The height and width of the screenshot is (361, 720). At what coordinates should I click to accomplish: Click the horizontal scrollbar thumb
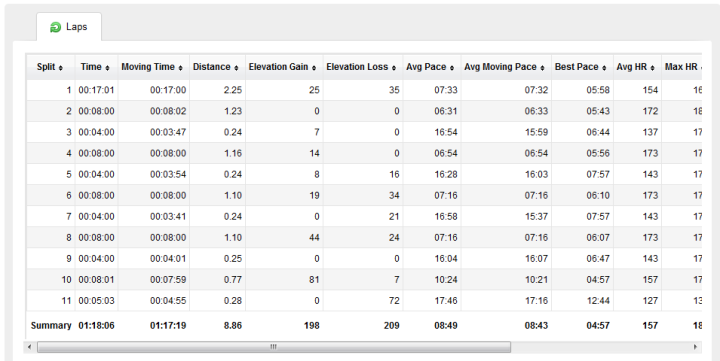click(x=274, y=347)
